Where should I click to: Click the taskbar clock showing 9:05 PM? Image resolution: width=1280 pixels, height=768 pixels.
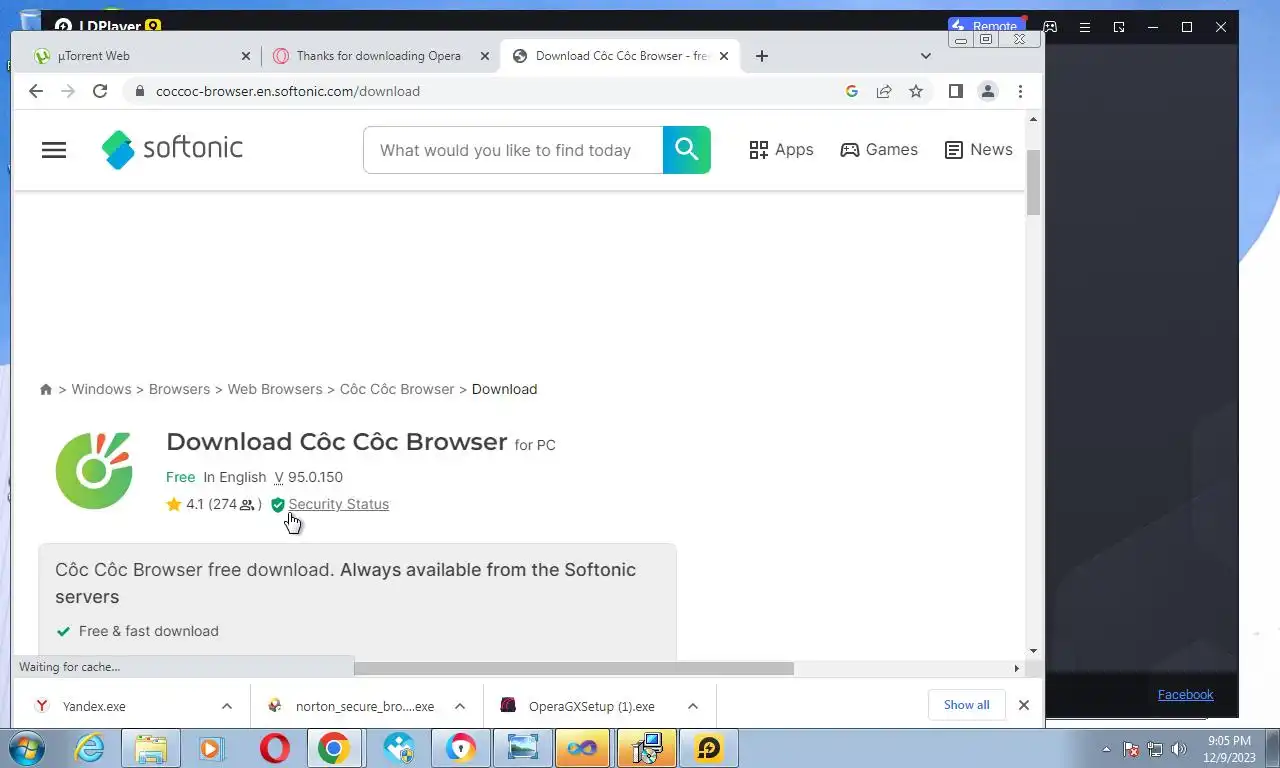click(x=1229, y=749)
